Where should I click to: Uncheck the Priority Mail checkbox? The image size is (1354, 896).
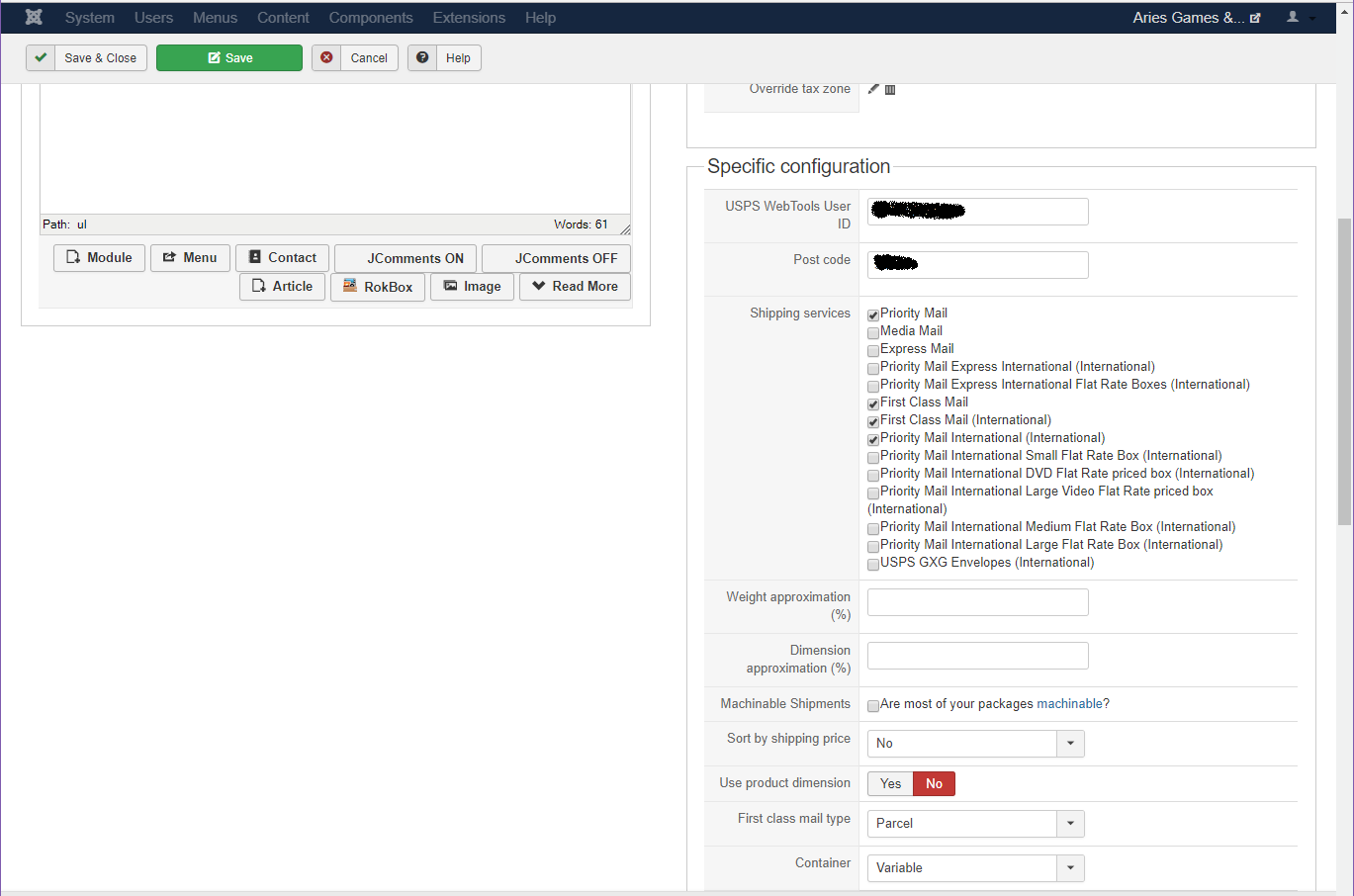873,315
